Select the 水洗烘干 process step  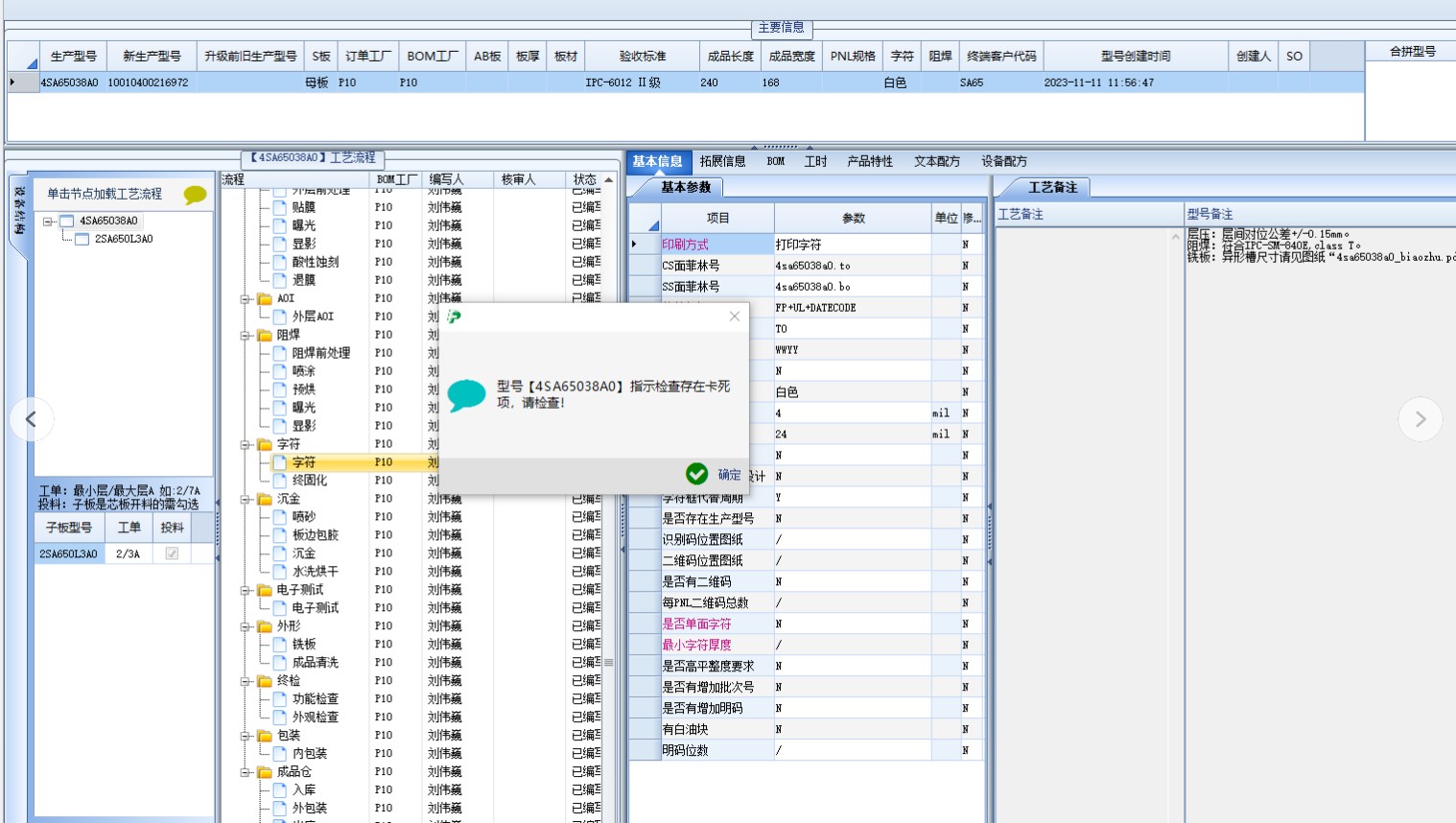(315, 572)
